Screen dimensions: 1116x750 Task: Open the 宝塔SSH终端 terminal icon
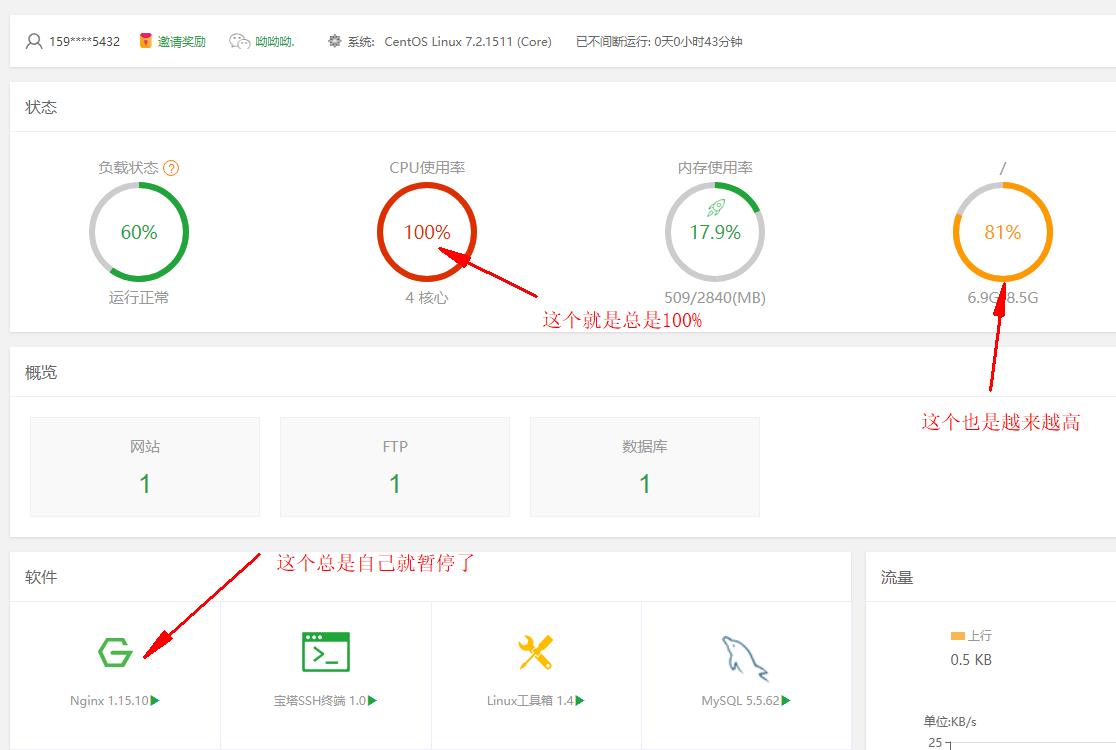pyautogui.click(x=325, y=651)
